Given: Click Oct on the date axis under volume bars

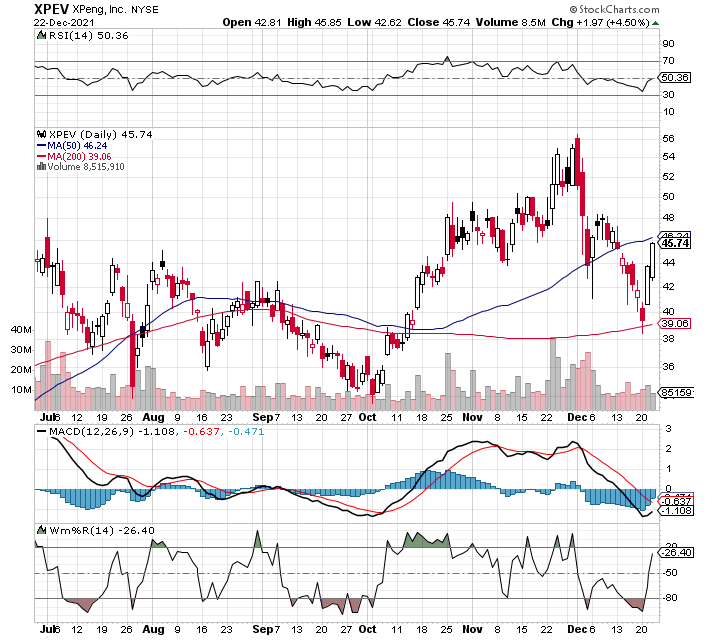Looking at the screenshot, I should [368, 417].
